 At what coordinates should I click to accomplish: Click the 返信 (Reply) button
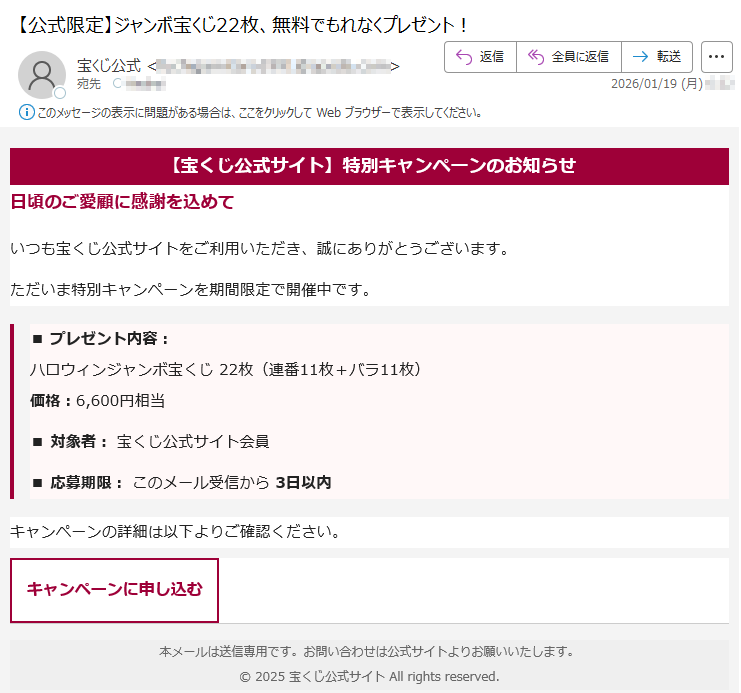pos(480,57)
